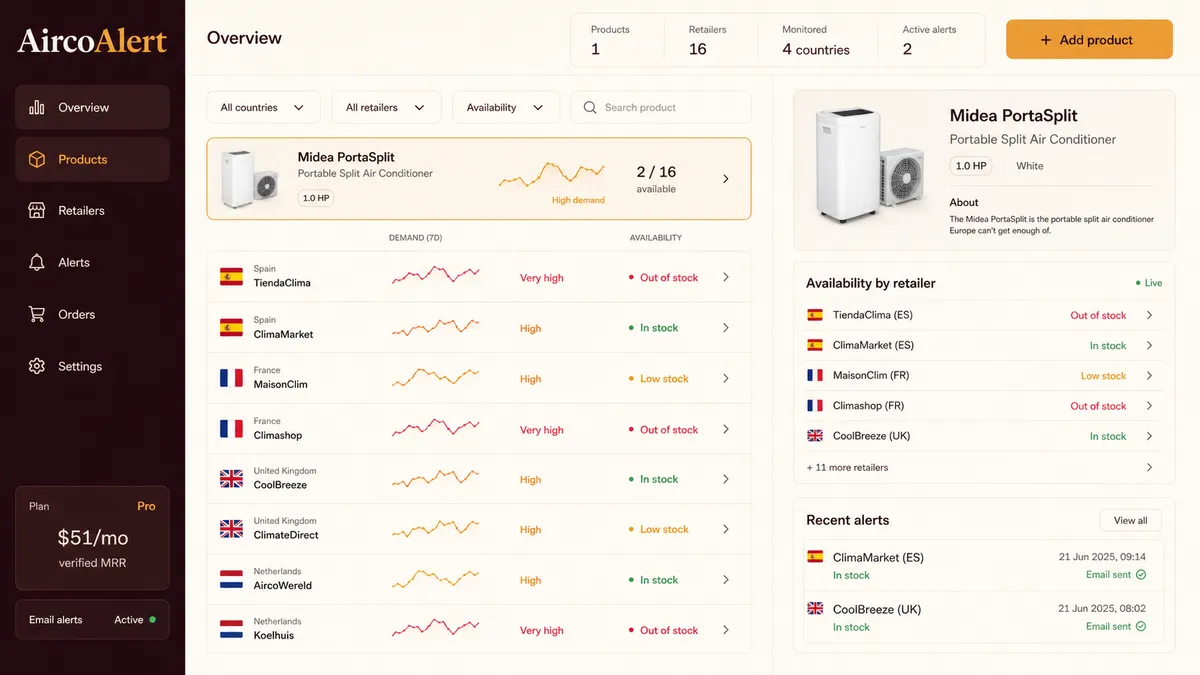Viewport: 1200px width, 675px height.
Task: Open the All countries dropdown
Action: [263, 107]
